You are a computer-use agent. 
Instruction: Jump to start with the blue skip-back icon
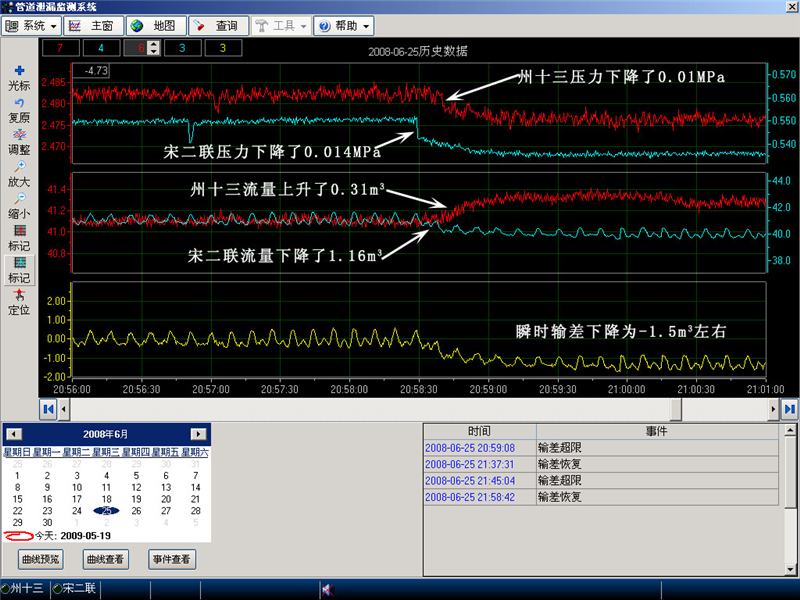[47, 408]
